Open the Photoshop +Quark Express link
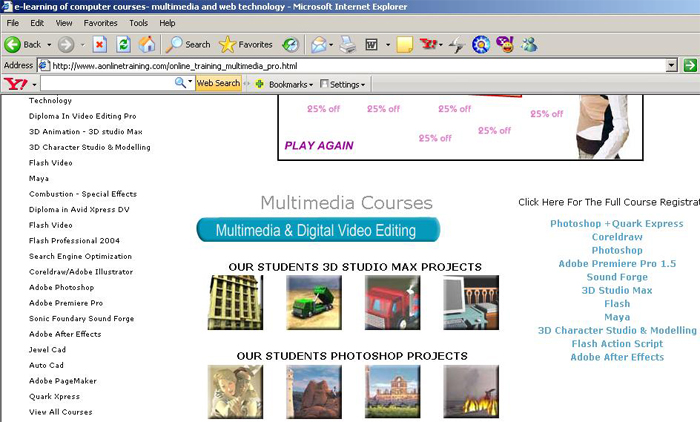Image resolution: width=700 pixels, height=422 pixels. pos(617,223)
